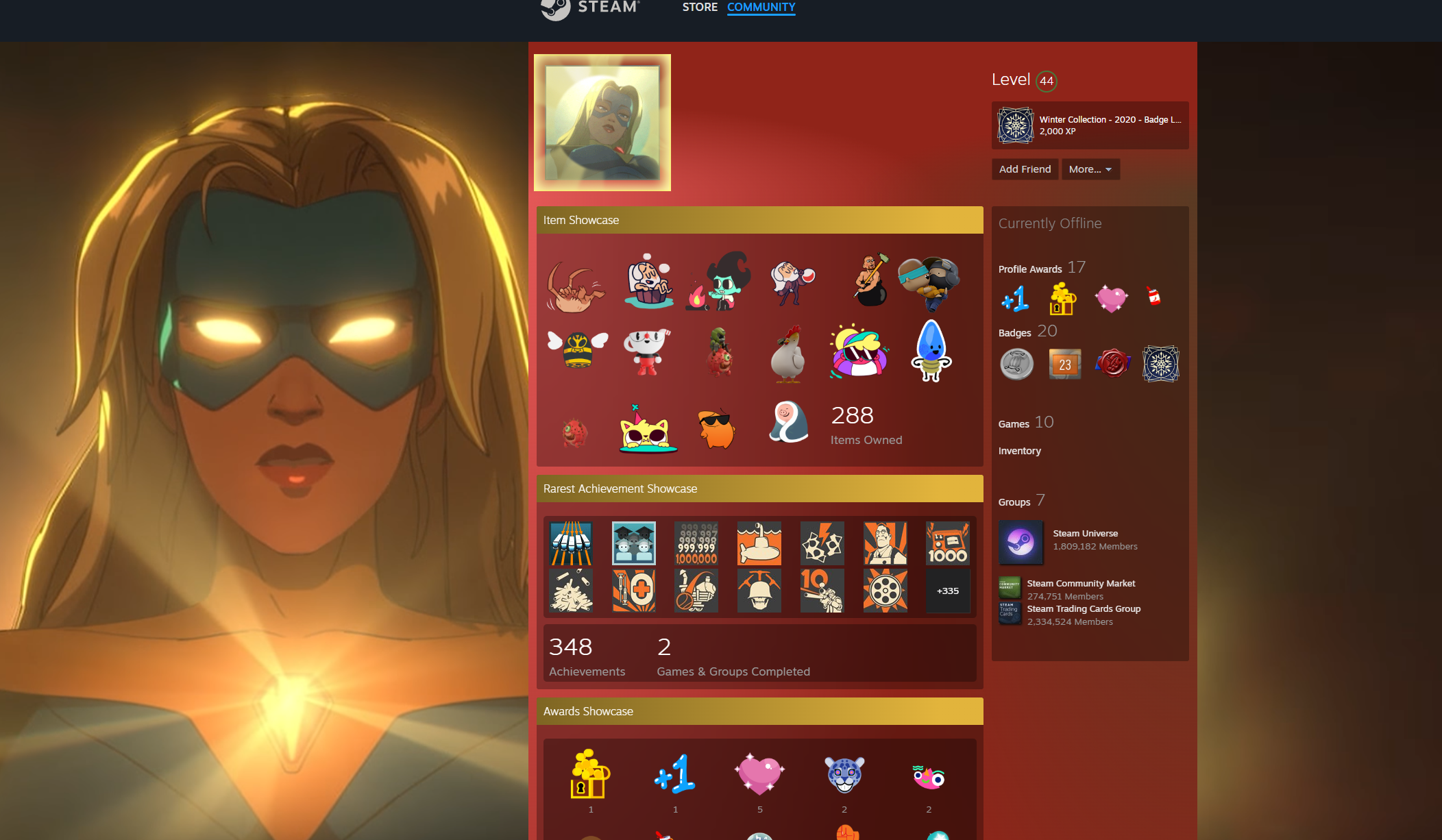Open the Winter Collection 2020 badge icon
1442x840 pixels.
pos(1015,125)
